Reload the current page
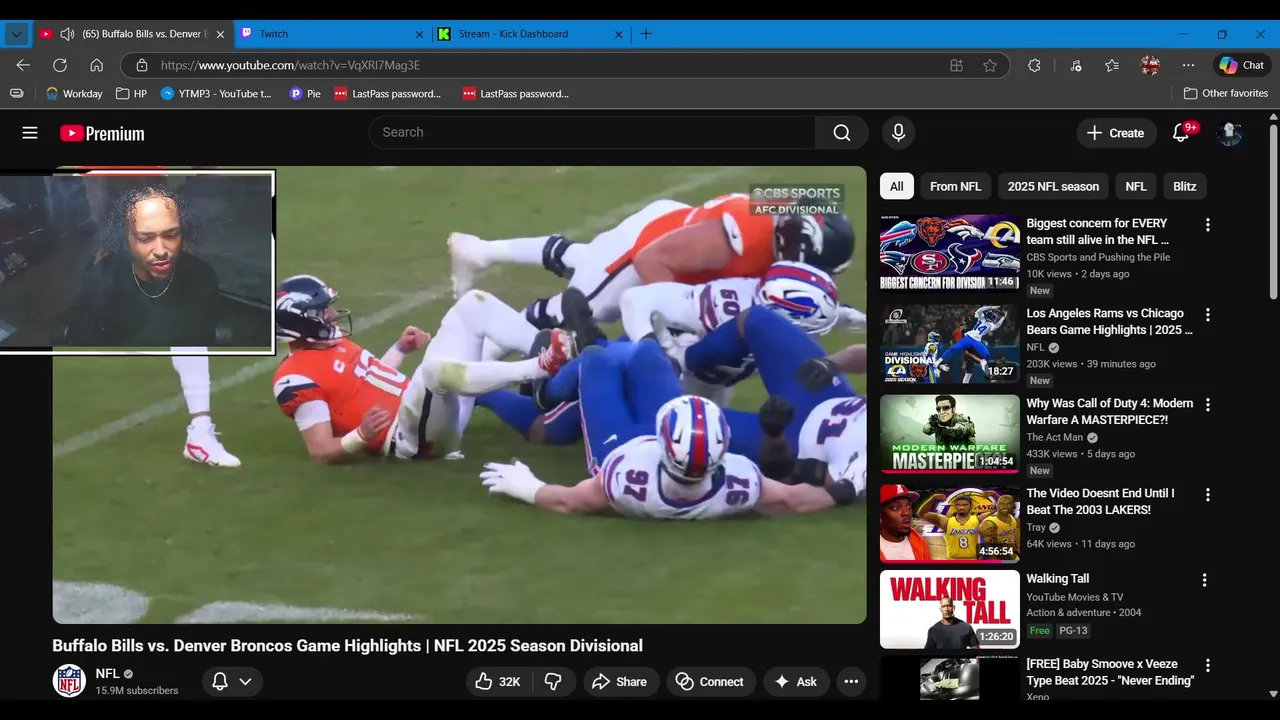The height and width of the screenshot is (720, 1280). pyautogui.click(x=60, y=65)
